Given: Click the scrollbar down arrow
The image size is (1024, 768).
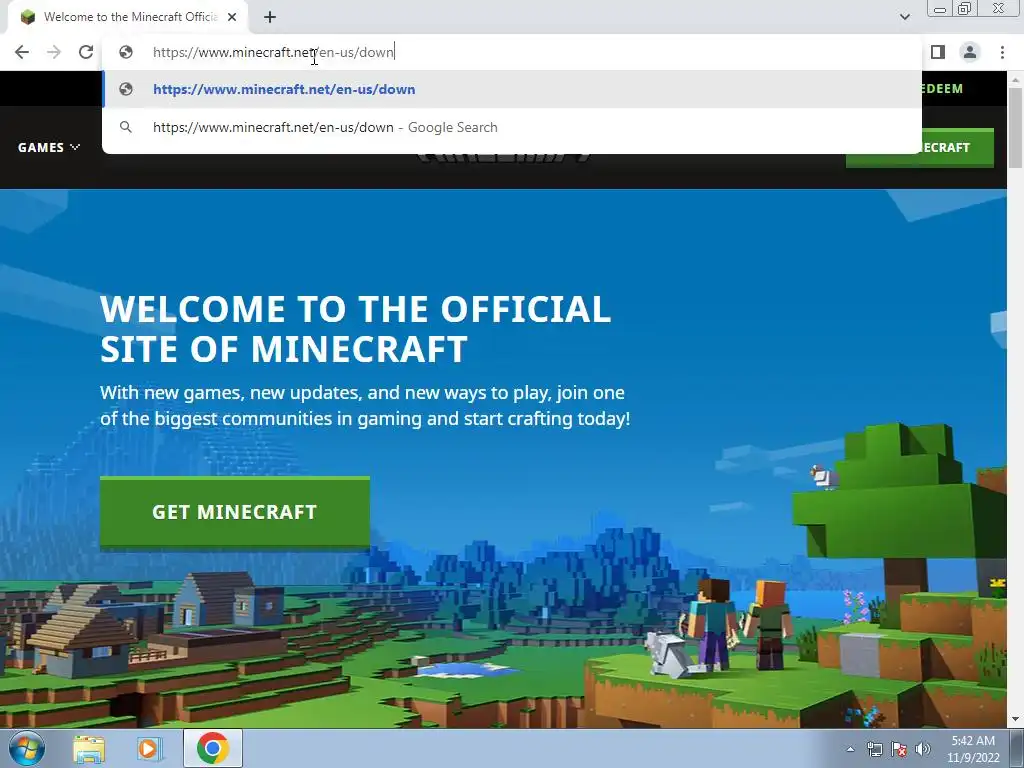Looking at the screenshot, I should click(x=1015, y=720).
